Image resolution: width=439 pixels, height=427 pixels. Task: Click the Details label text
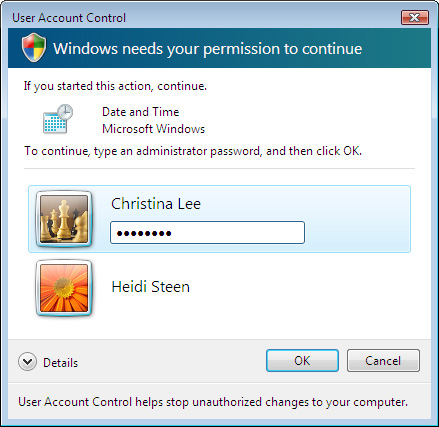point(60,363)
